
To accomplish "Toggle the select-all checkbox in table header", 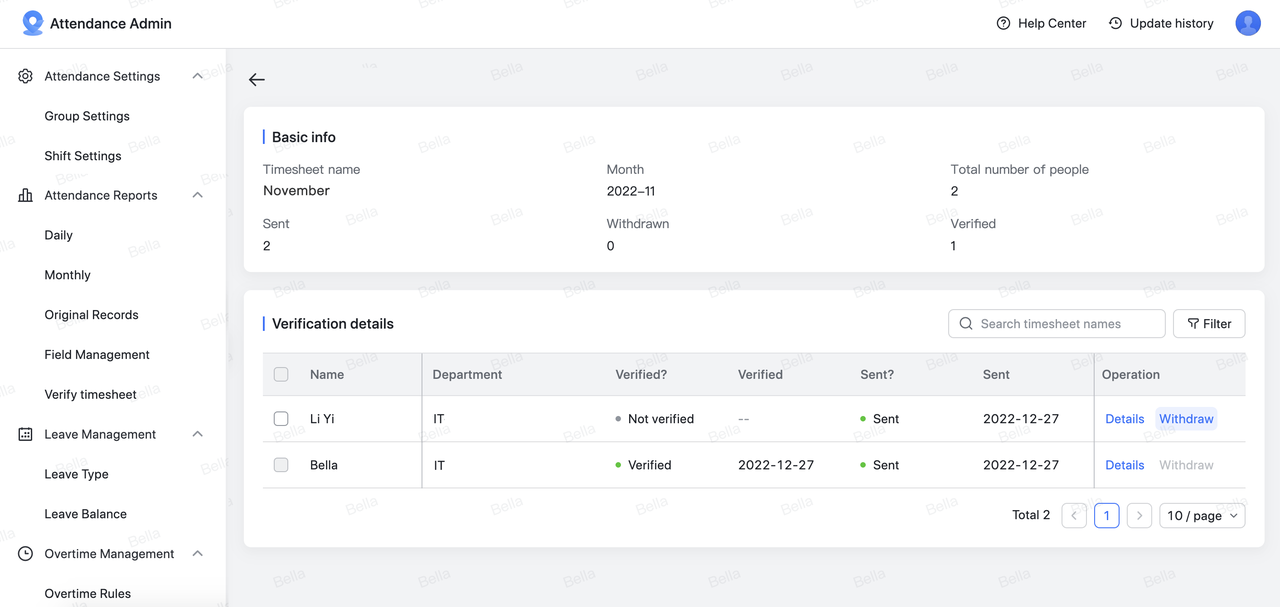I will (281, 374).
